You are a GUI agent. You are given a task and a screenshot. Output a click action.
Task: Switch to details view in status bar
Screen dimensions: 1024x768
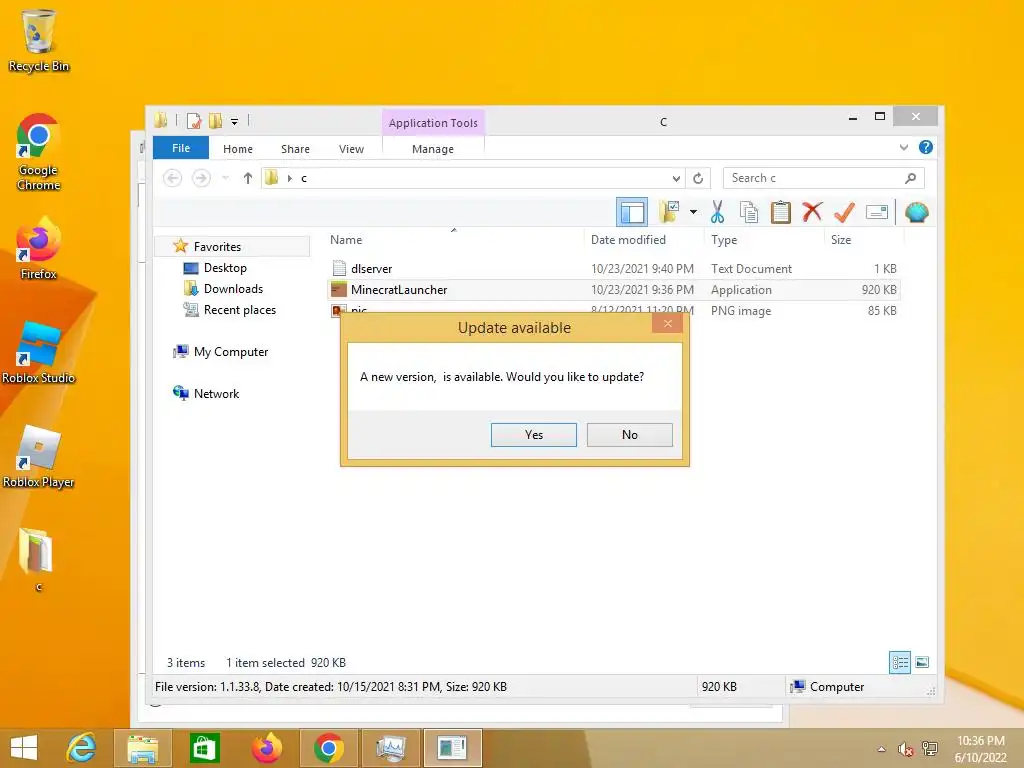900,663
